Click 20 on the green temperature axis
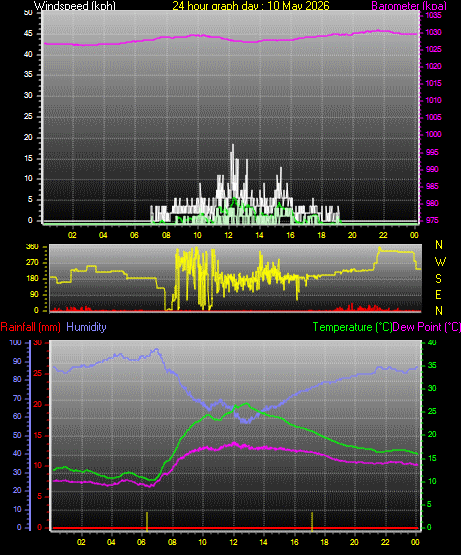This screenshot has width=461, height=555. click(432, 434)
